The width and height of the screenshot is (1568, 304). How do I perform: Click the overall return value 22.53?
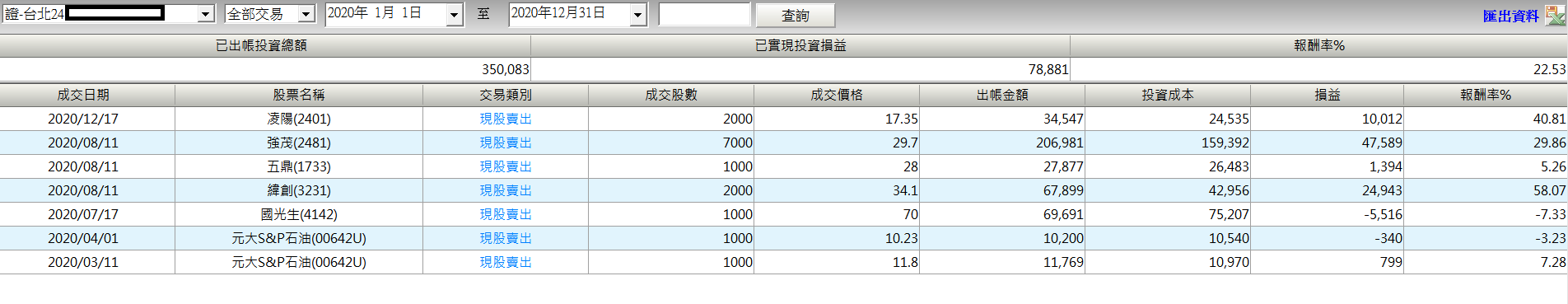(1549, 70)
